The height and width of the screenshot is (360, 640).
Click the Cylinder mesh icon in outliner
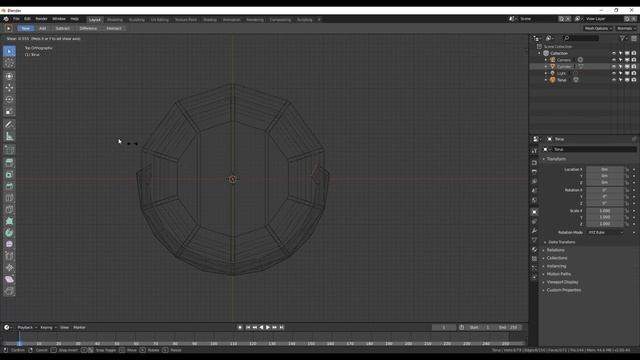tap(553, 67)
